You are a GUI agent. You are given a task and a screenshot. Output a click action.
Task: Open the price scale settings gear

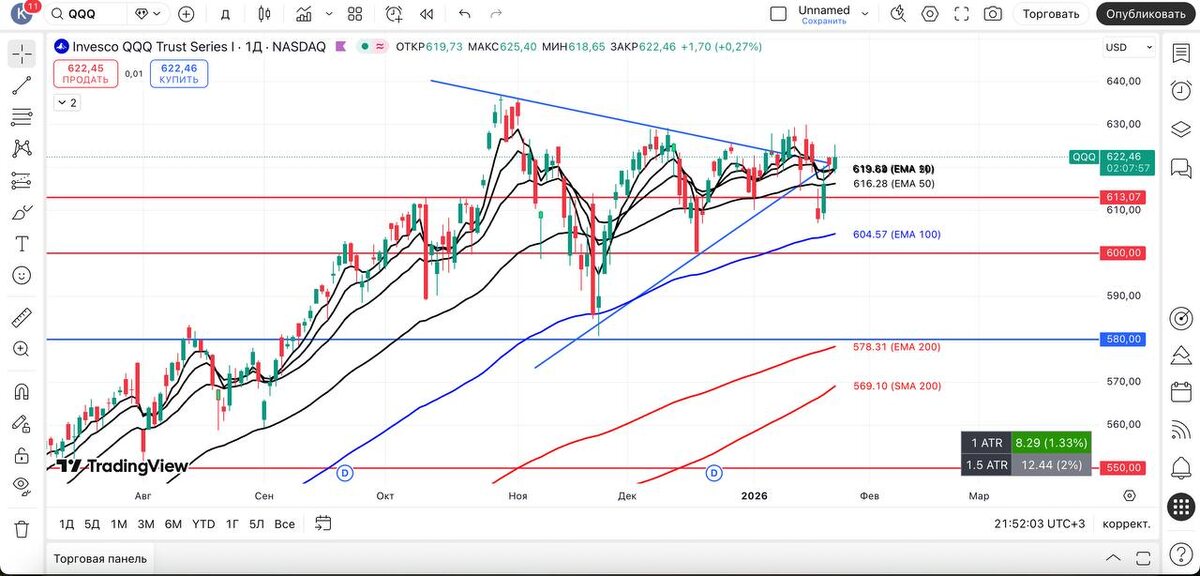tap(1128, 495)
